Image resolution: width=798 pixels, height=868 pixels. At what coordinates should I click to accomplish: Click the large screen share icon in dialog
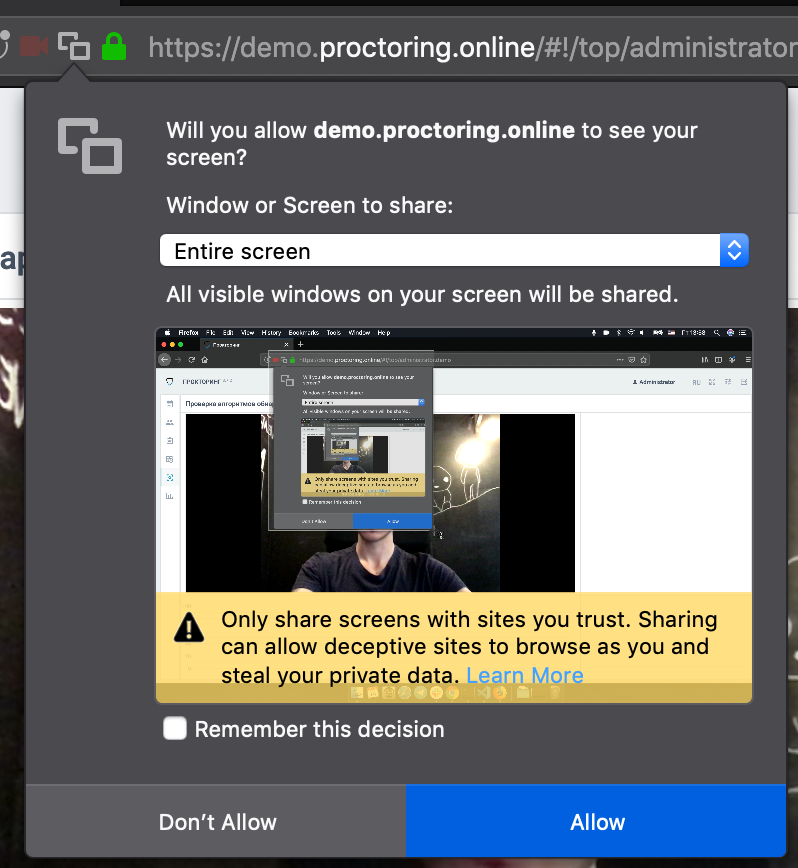[90, 146]
